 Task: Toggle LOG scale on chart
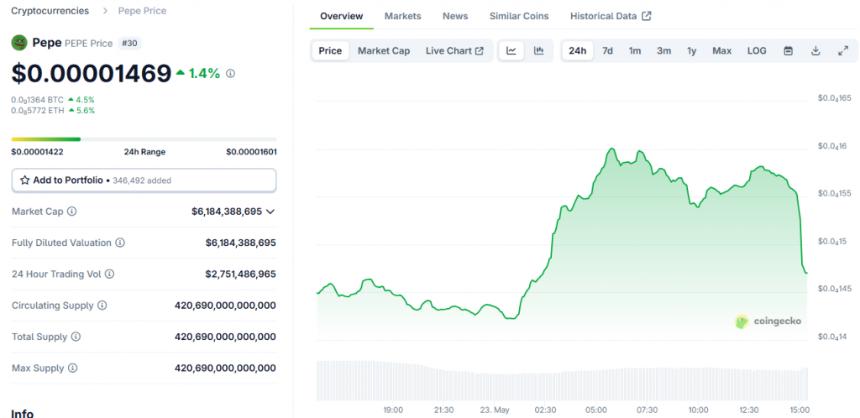pyautogui.click(x=756, y=50)
